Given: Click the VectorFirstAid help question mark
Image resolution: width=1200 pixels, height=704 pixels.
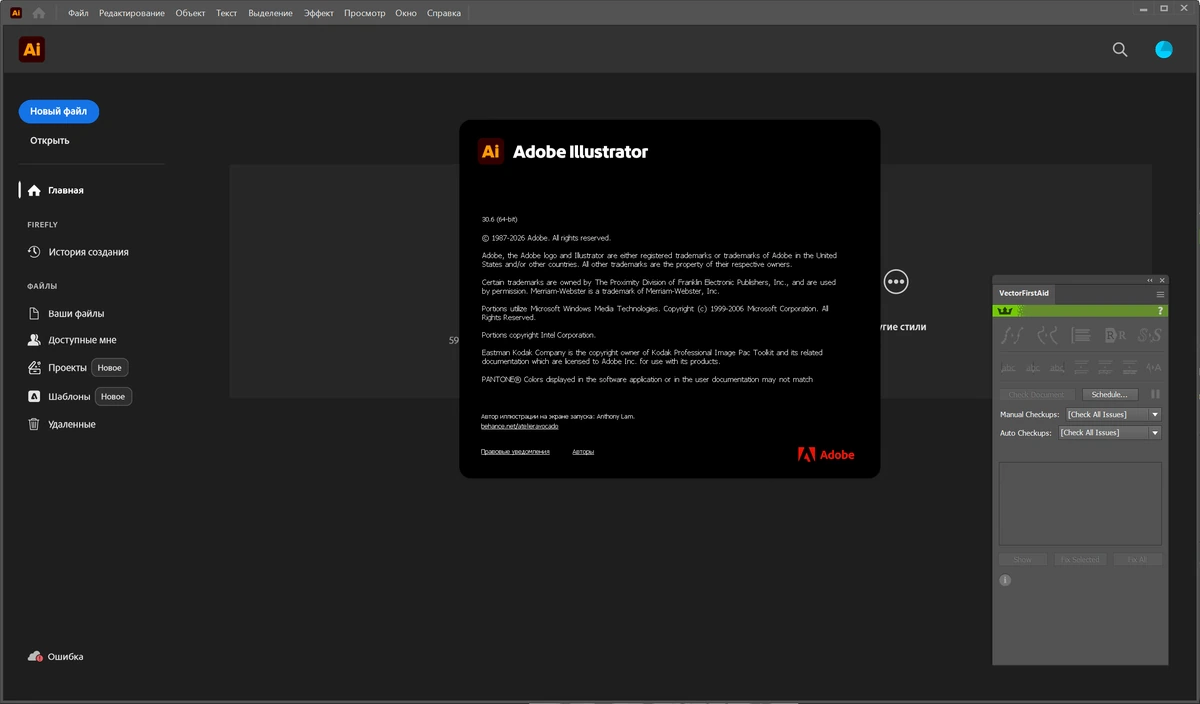Looking at the screenshot, I should [x=1160, y=311].
